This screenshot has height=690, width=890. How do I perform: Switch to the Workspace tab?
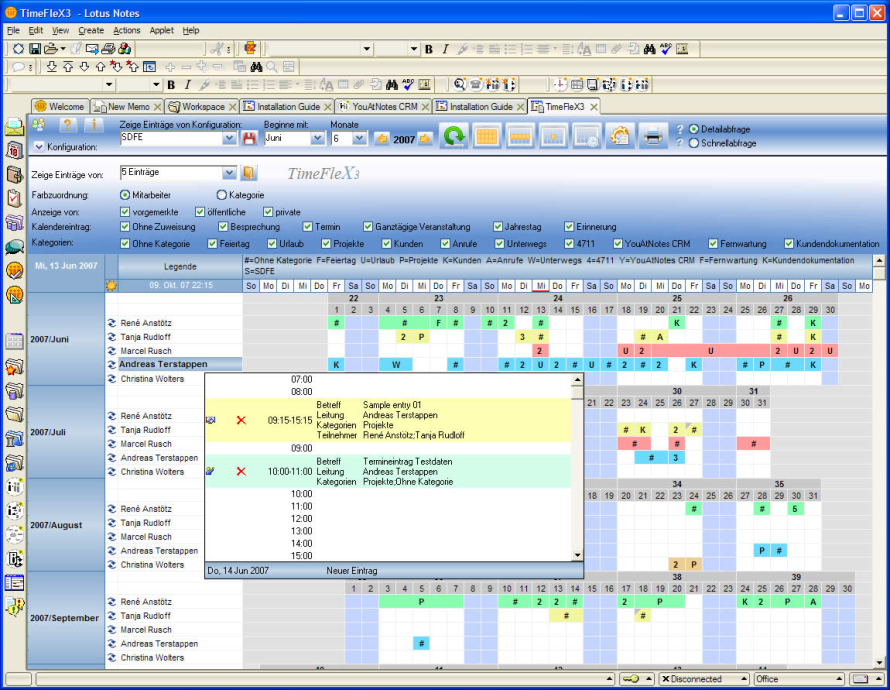[202, 107]
